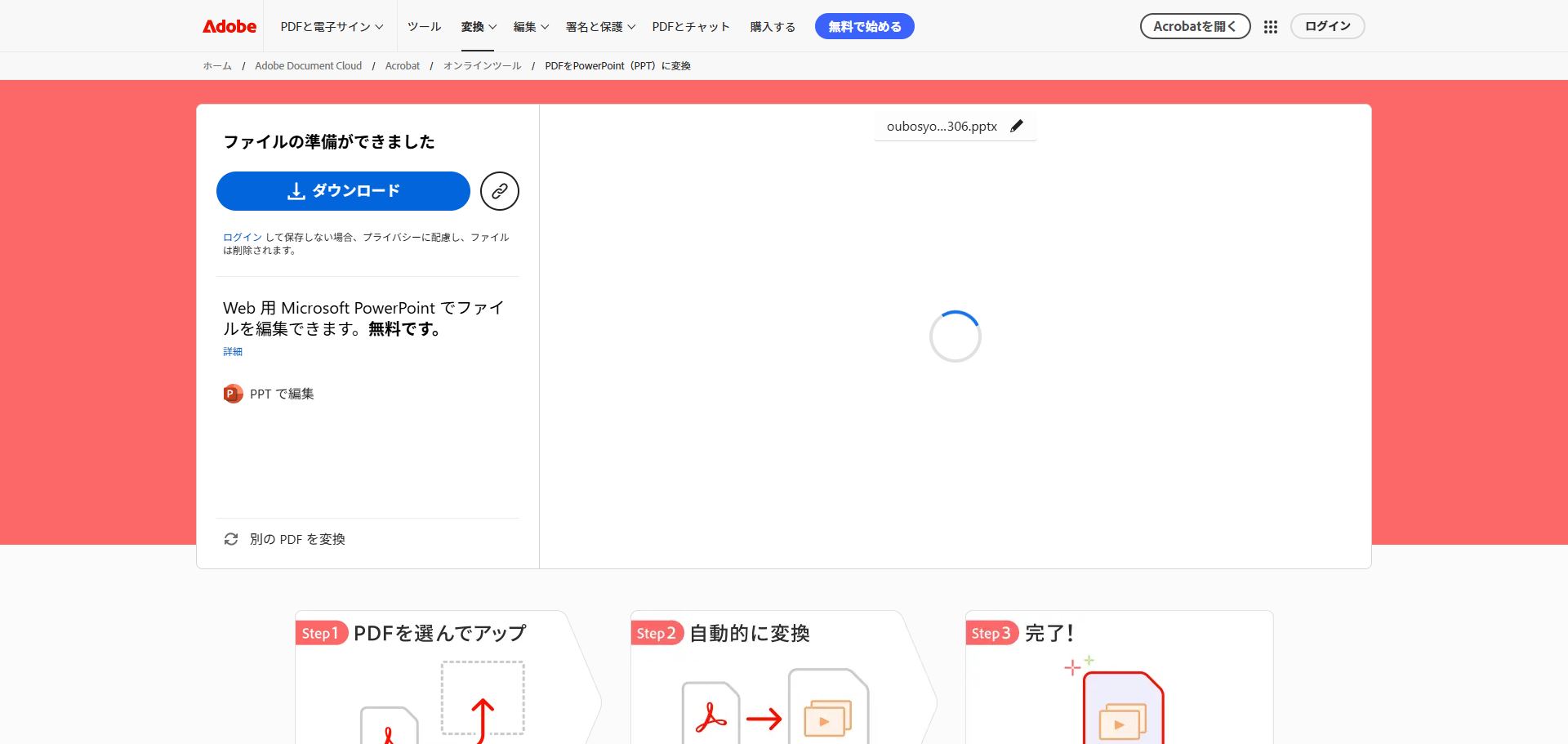Click the refresh icon beside 別の PDF を変換
The height and width of the screenshot is (744, 1568).
[x=231, y=539]
